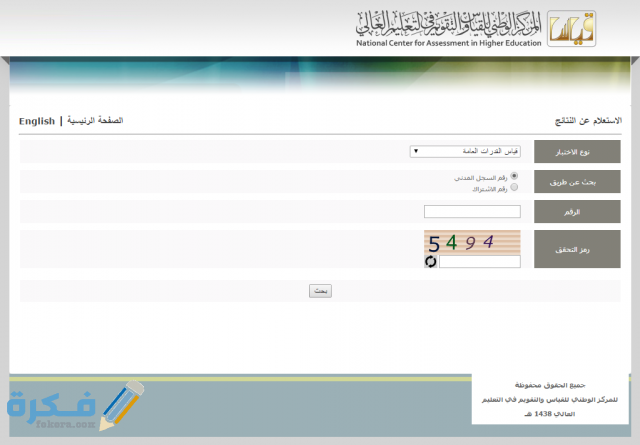Click the test type label box

pyautogui.click(x=577, y=151)
